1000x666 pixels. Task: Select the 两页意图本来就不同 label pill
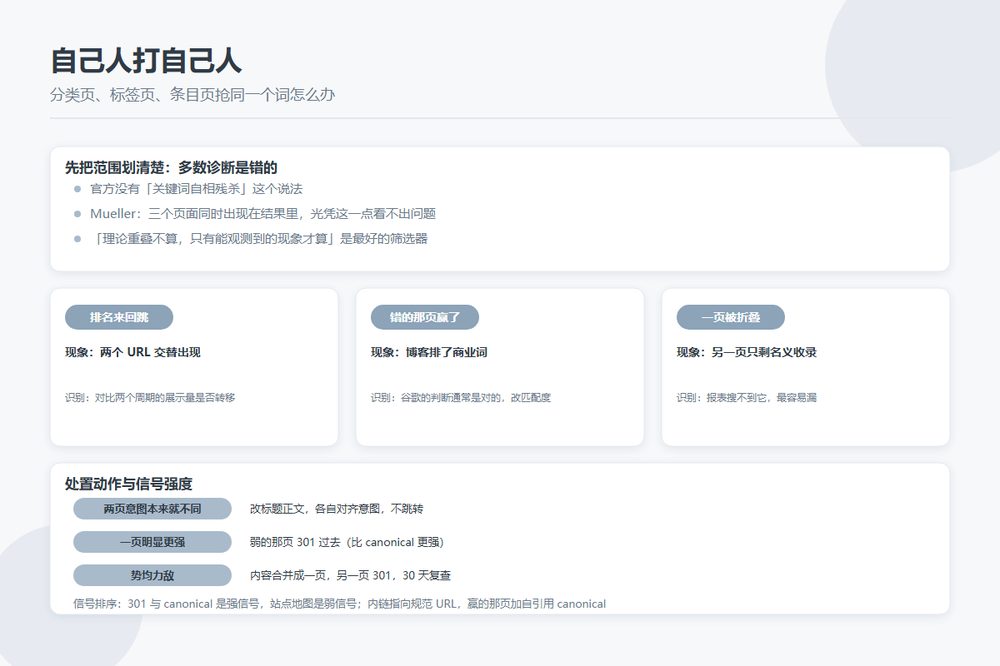tap(152, 508)
